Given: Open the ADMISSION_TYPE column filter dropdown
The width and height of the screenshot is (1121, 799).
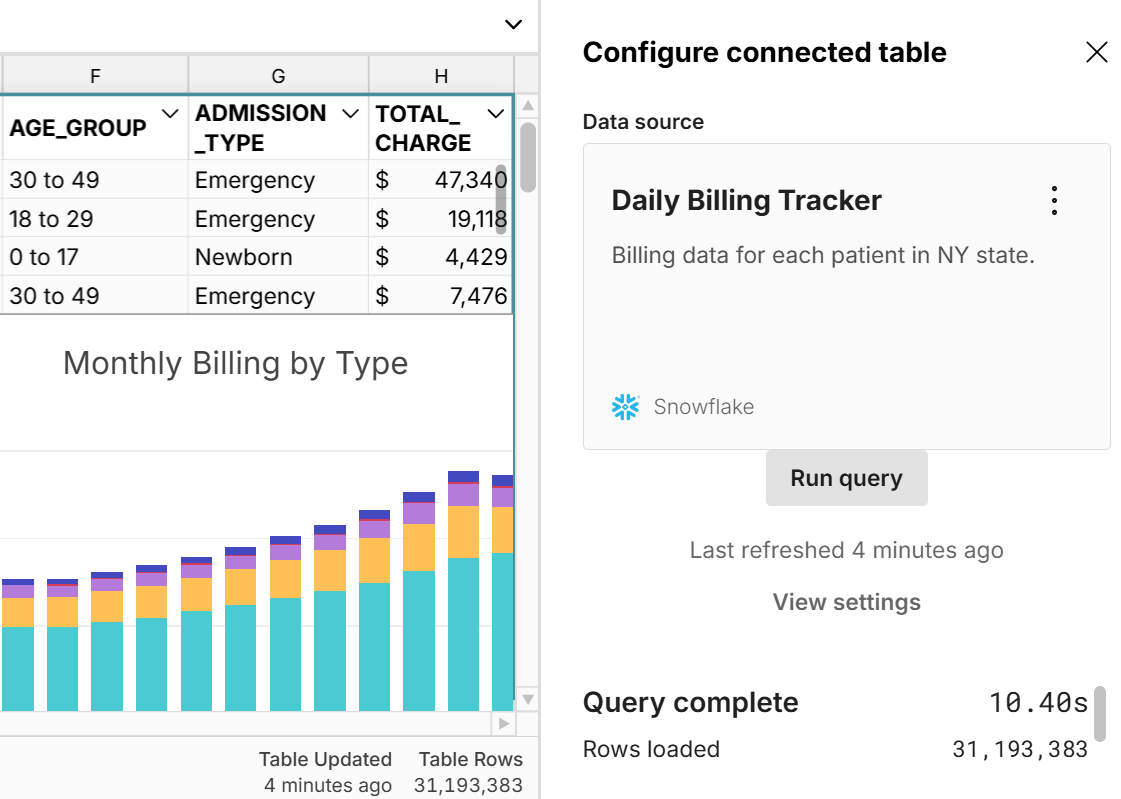Looking at the screenshot, I should pos(350,114).
